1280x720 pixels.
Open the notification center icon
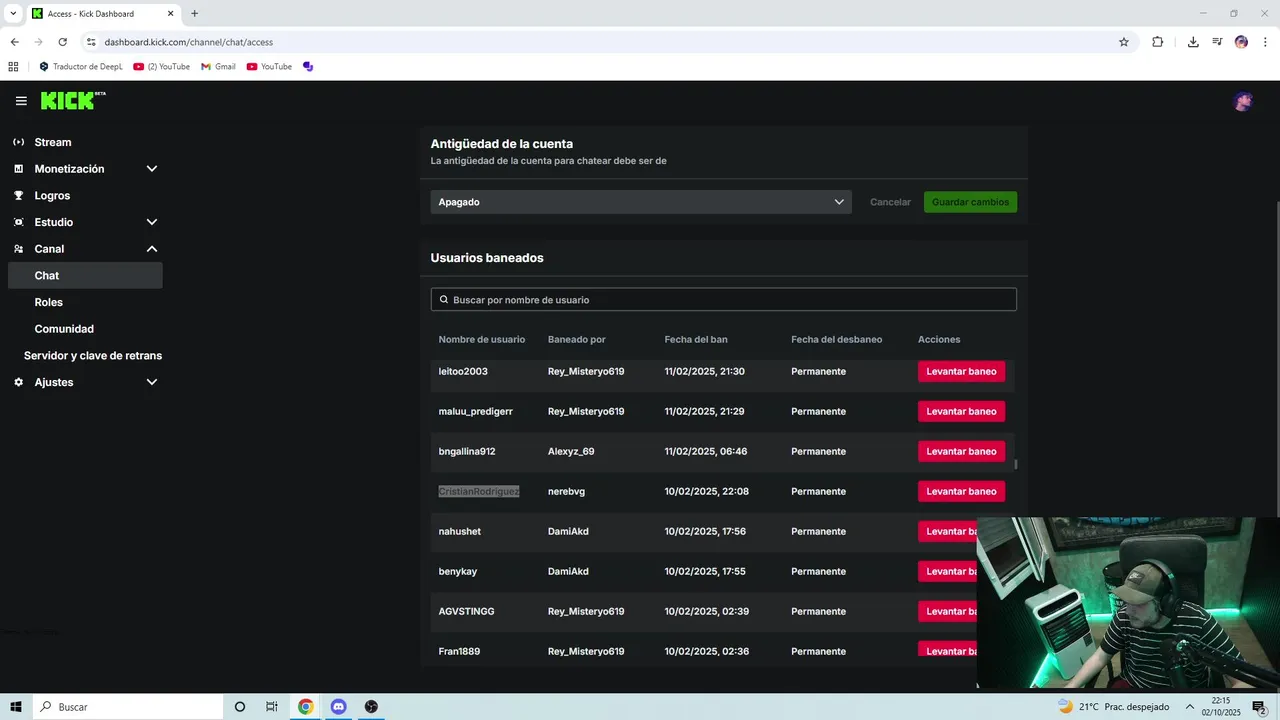click(1259, 707)
